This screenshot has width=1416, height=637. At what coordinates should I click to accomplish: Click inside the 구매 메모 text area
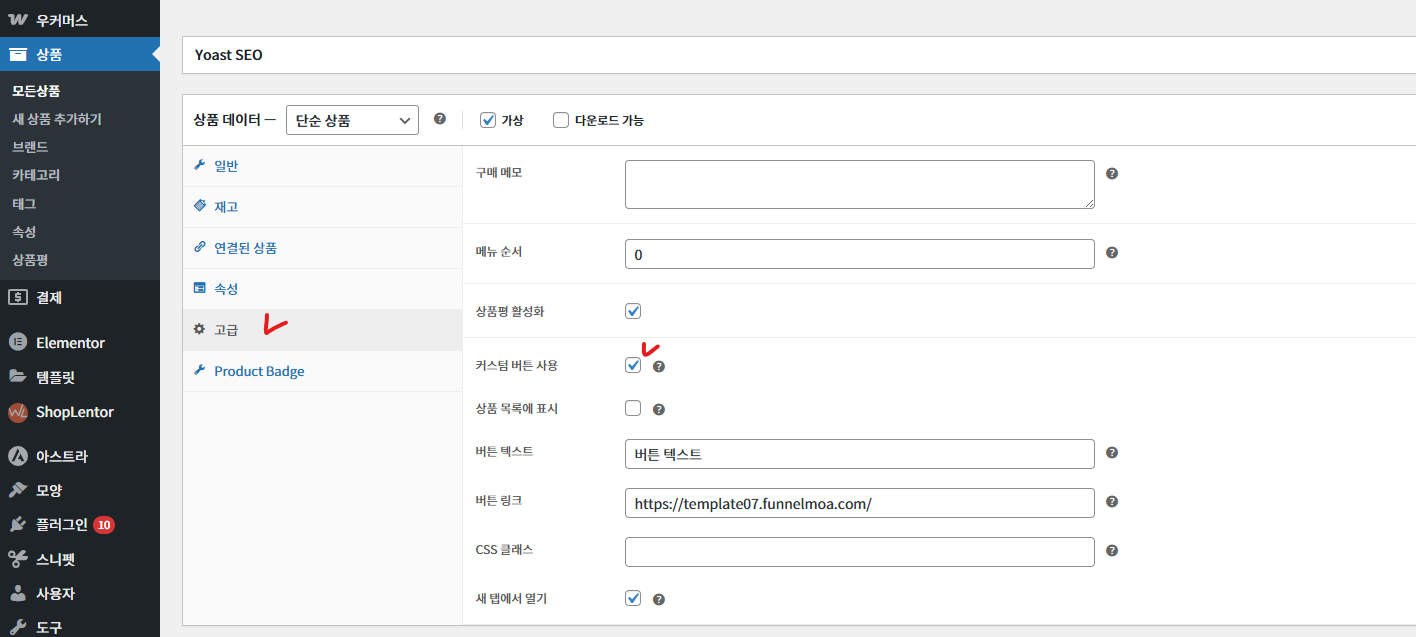[x=860, y=184]
